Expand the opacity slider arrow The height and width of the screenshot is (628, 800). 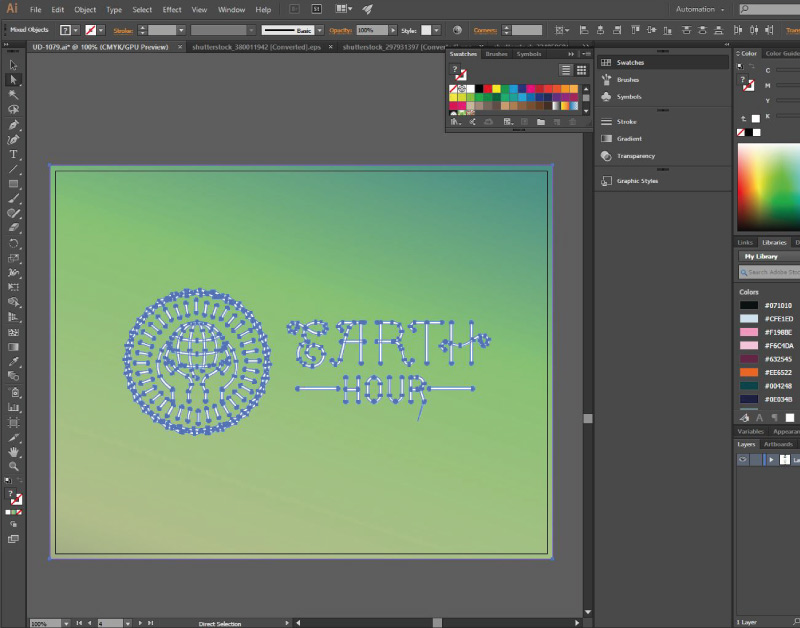[392, 30]
